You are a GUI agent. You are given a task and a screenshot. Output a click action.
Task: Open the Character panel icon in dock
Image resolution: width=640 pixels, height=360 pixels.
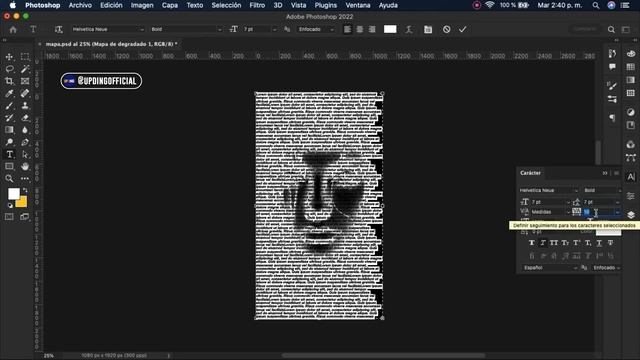pyautogui.click(x=631, y=177)
